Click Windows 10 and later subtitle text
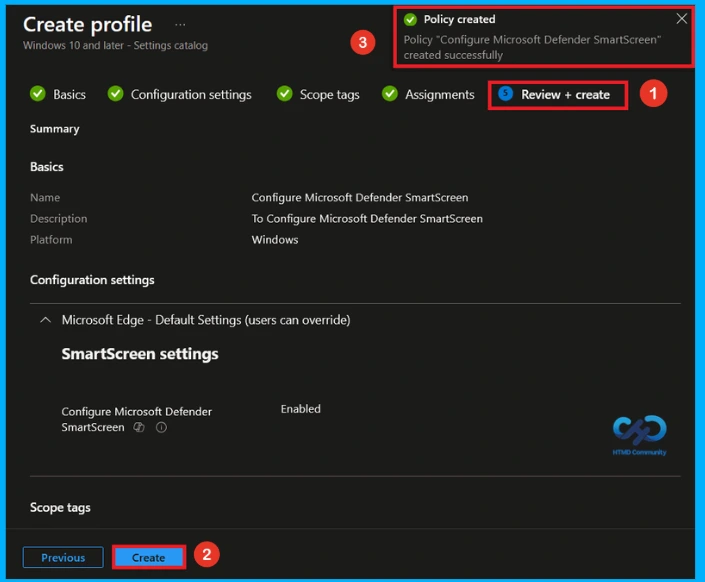The image size is (705, 582). pyautogui.click(x=116, y=45)
